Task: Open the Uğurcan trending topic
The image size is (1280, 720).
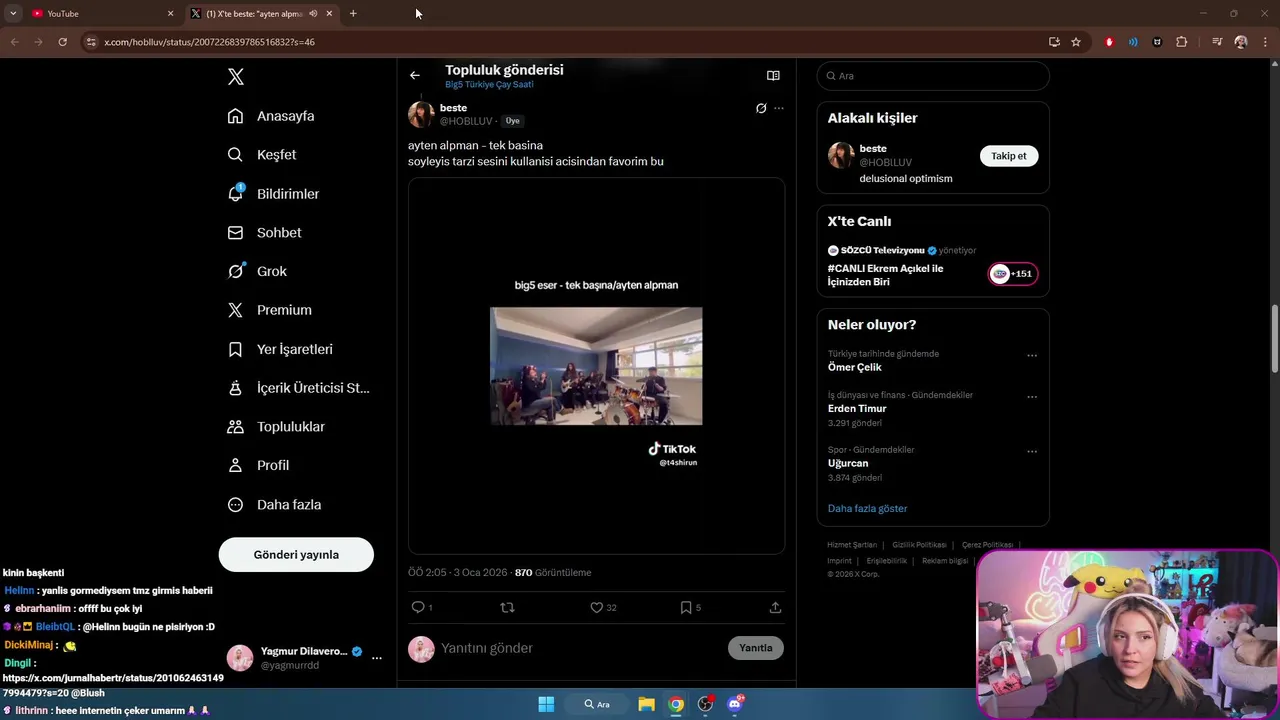Action: click(x=848, y=463)
